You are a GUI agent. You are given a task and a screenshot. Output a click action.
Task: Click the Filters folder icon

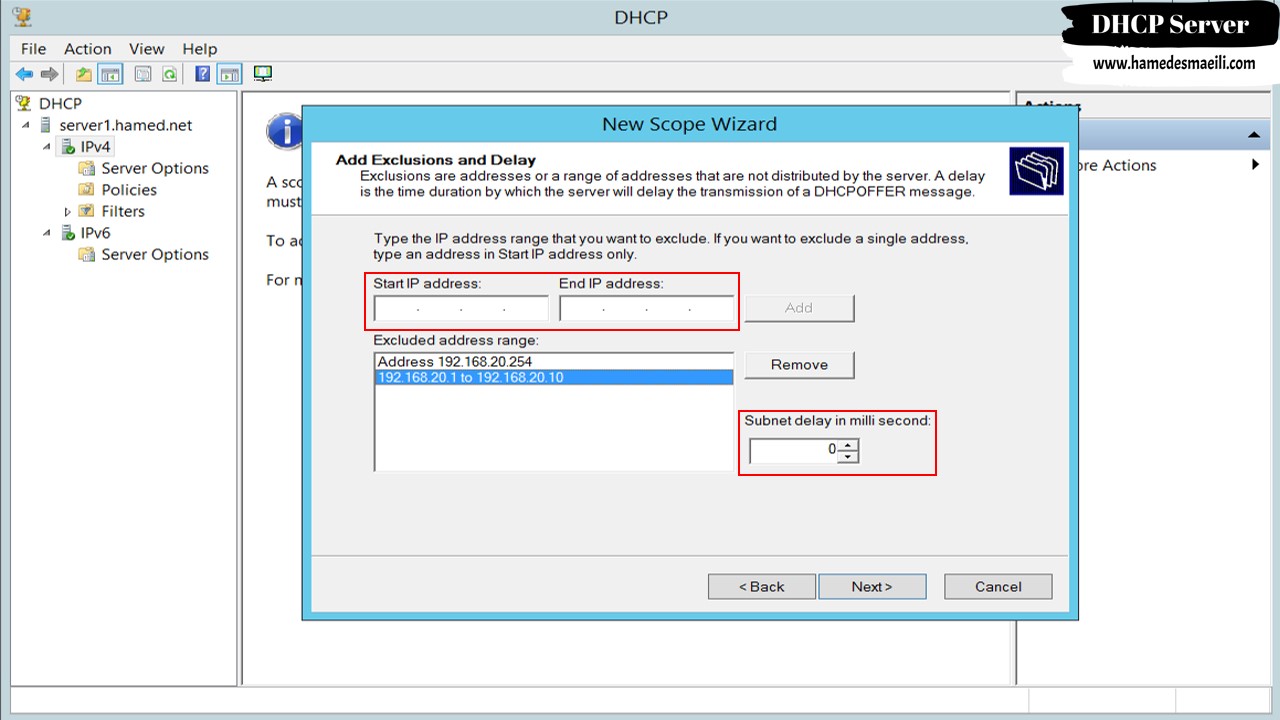coord(87,211)
